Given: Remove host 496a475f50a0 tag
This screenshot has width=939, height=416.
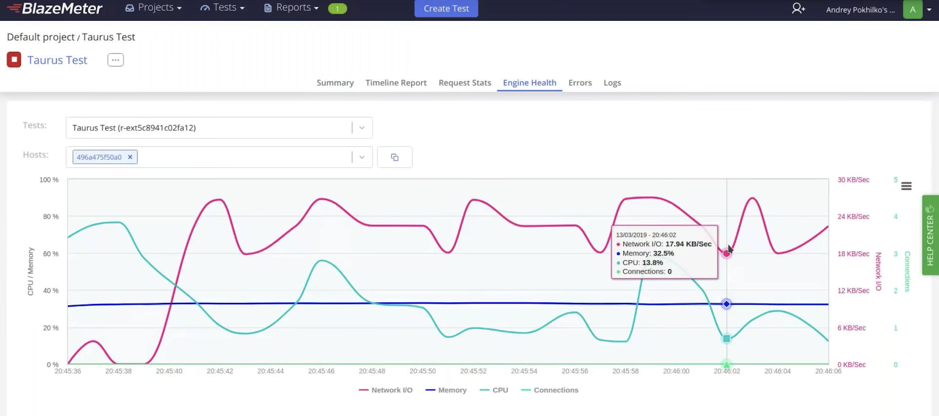Looking at the screenshot, I should point(130,157).
